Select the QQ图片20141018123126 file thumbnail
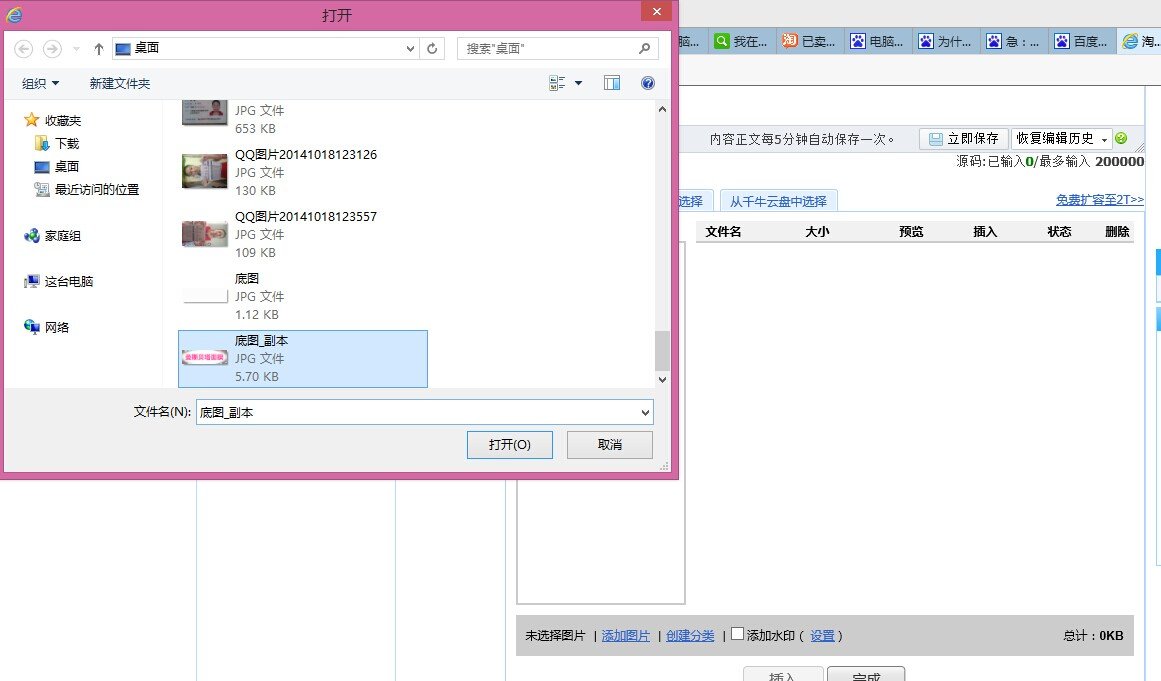Image resolution: width=1161 pixels, height=681 pixels. tap(204, 172)
